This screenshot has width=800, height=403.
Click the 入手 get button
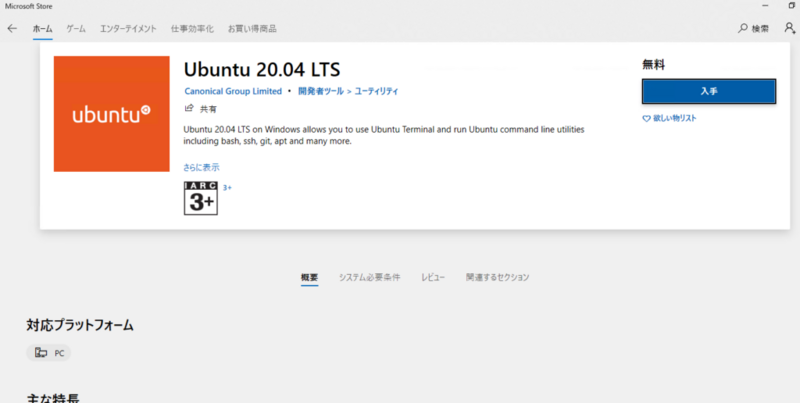pyautogui.click(x=709, y=91)
